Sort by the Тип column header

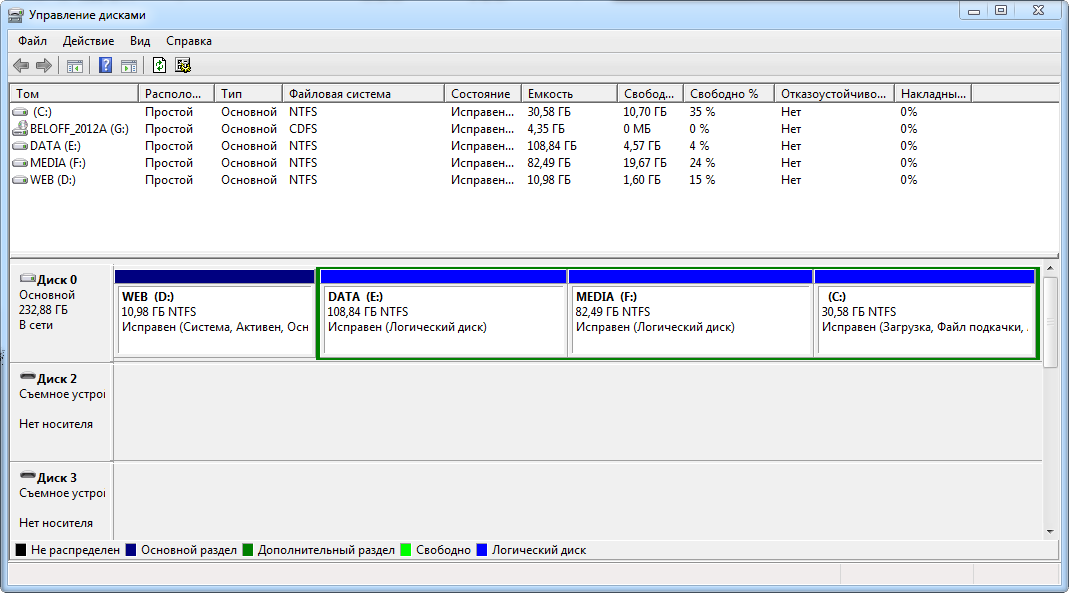coord(248,93)
